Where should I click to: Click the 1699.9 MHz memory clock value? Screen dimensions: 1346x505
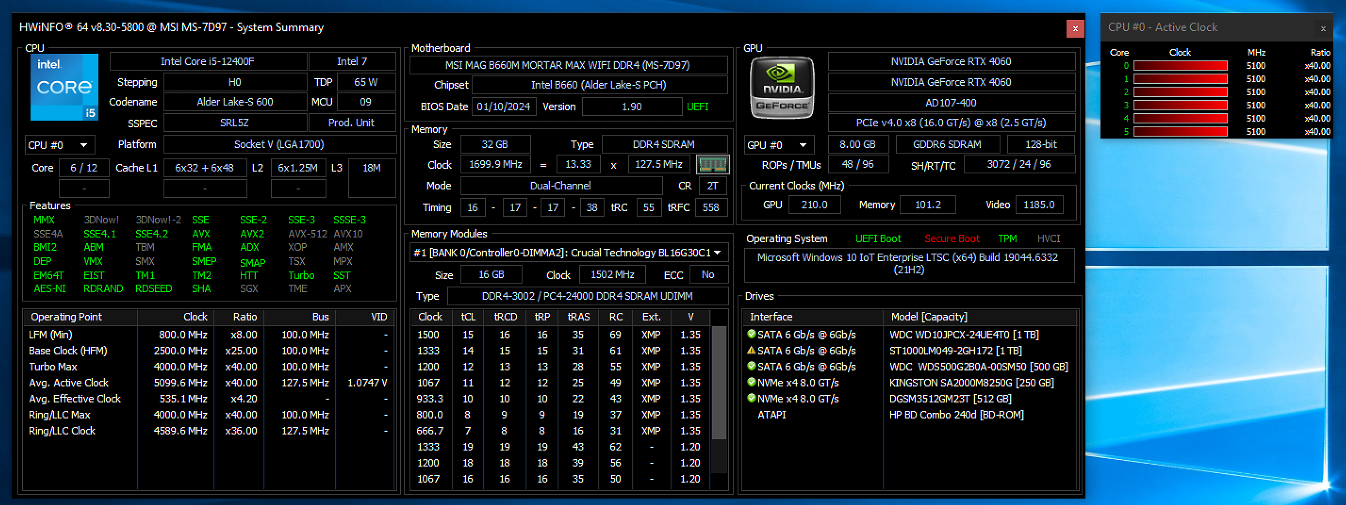pos(496,164)
